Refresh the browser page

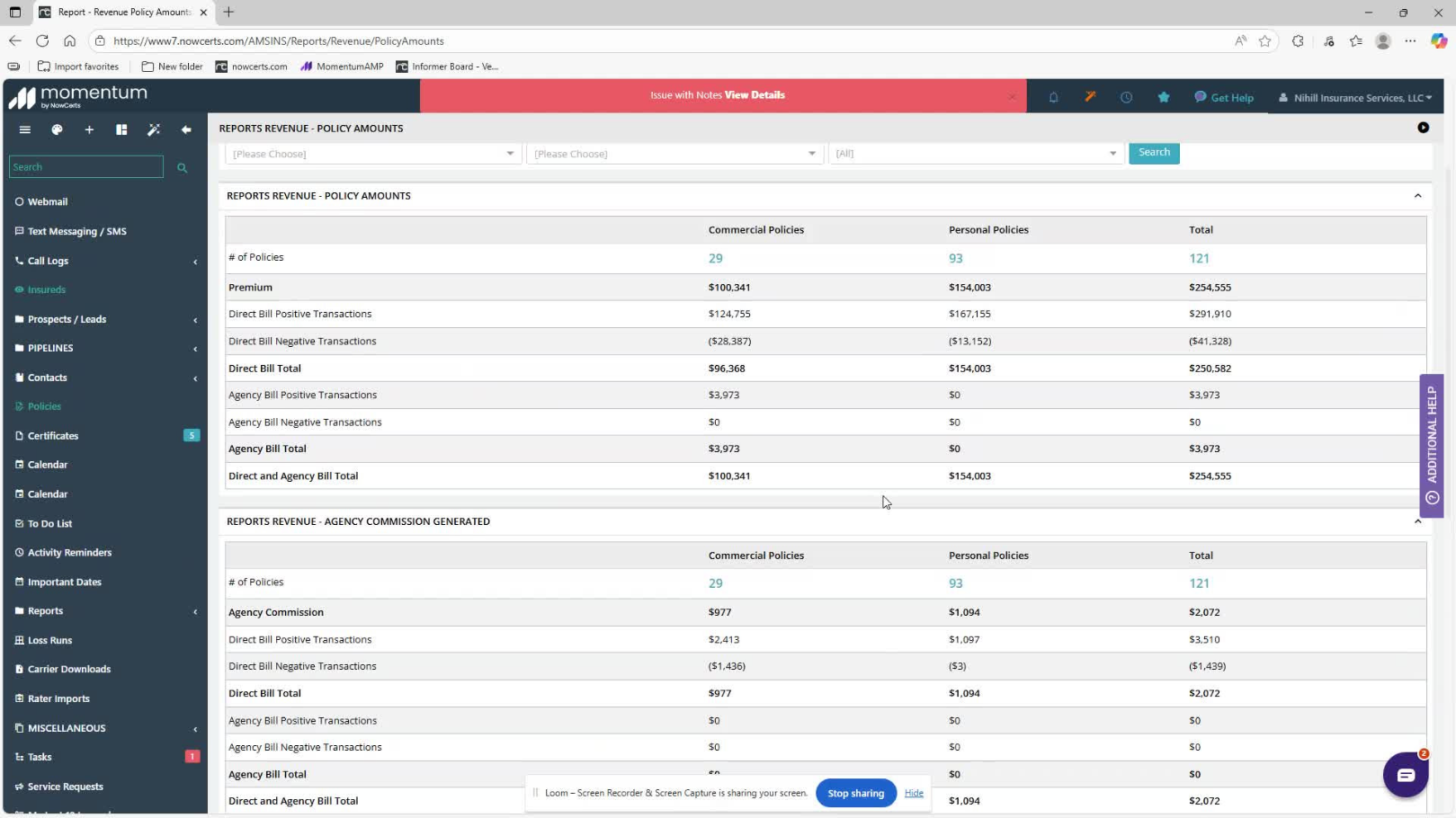(x=42, y=40)
